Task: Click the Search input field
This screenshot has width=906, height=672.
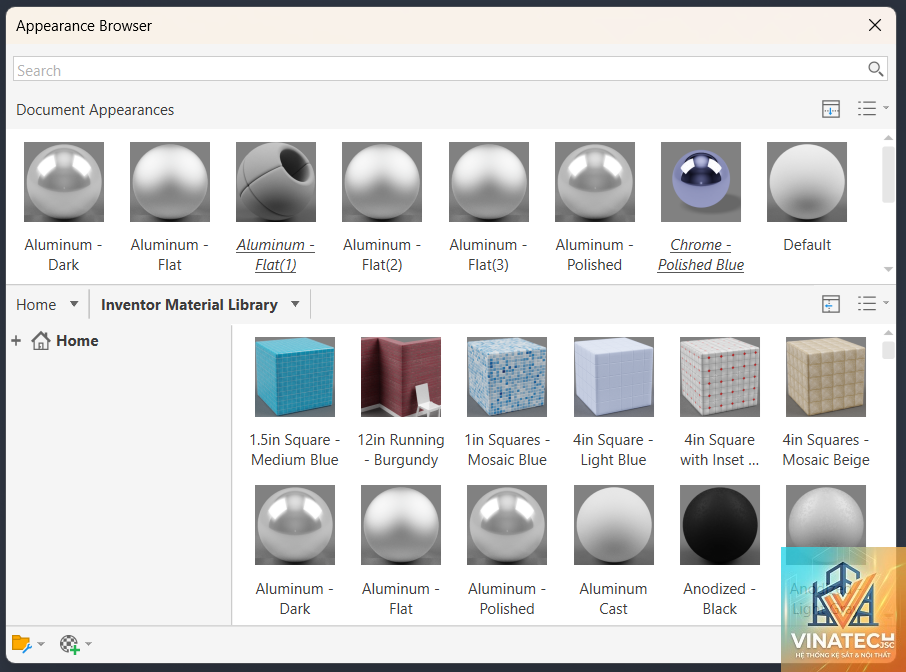Action: click(x=439, y=69)
